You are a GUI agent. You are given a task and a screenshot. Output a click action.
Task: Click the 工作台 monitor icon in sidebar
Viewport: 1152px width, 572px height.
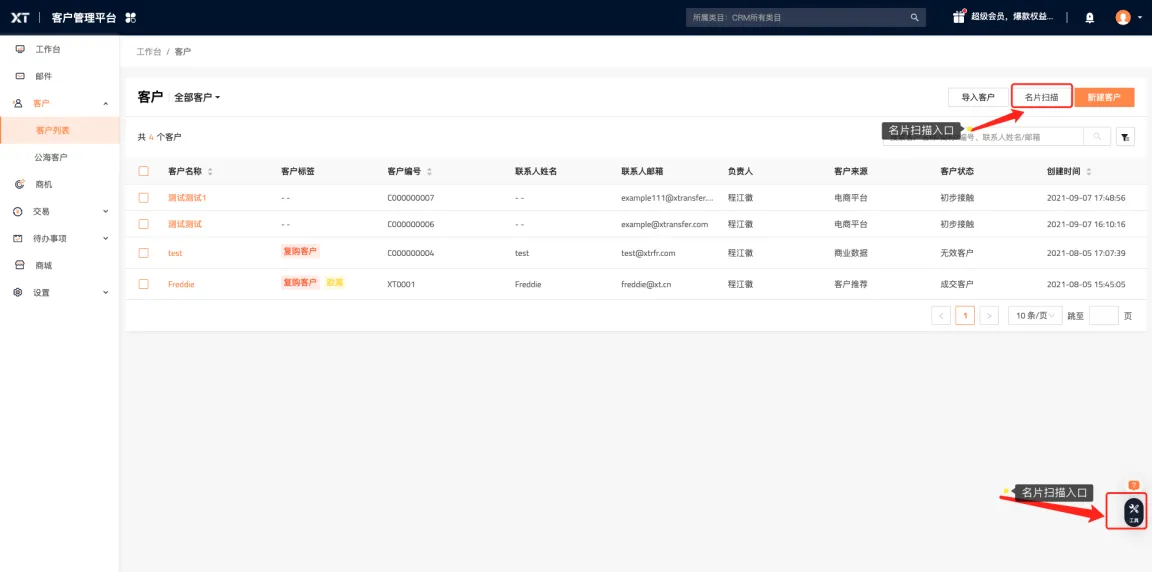[20, 49]
